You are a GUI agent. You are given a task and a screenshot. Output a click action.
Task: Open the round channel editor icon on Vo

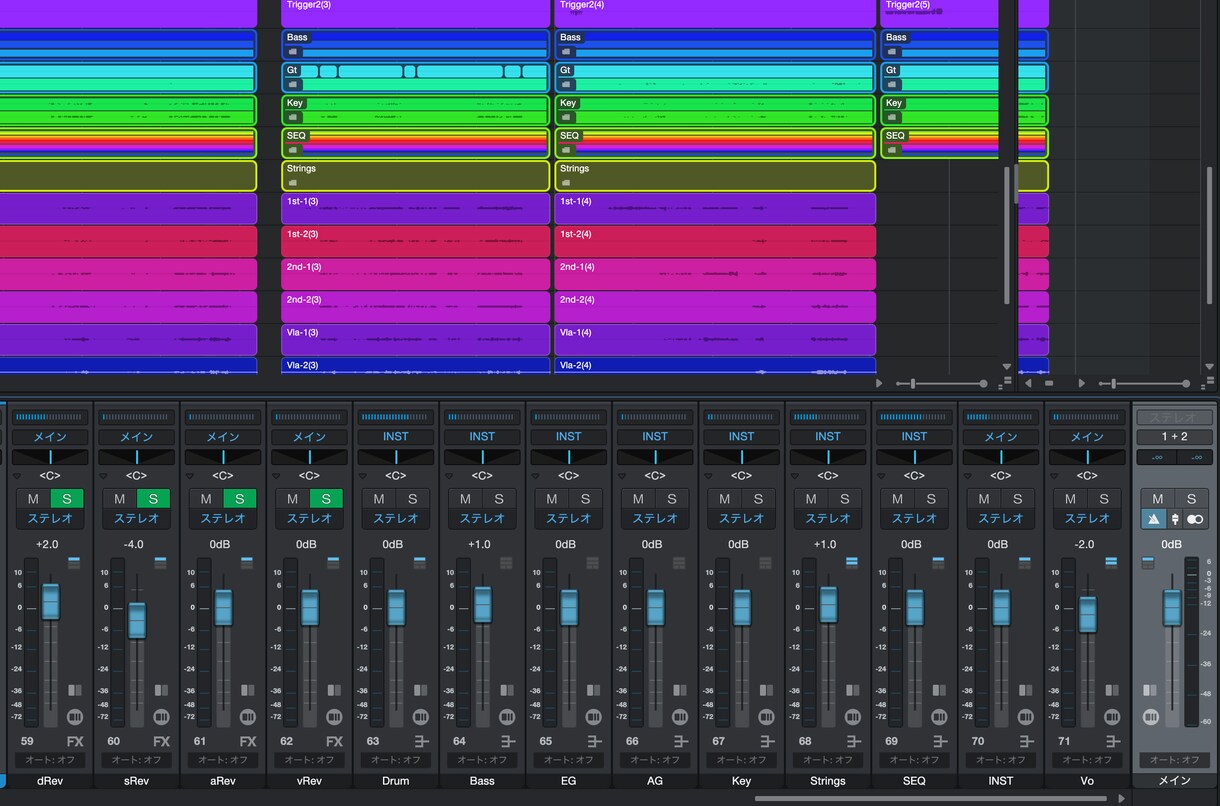point(1112,716)
